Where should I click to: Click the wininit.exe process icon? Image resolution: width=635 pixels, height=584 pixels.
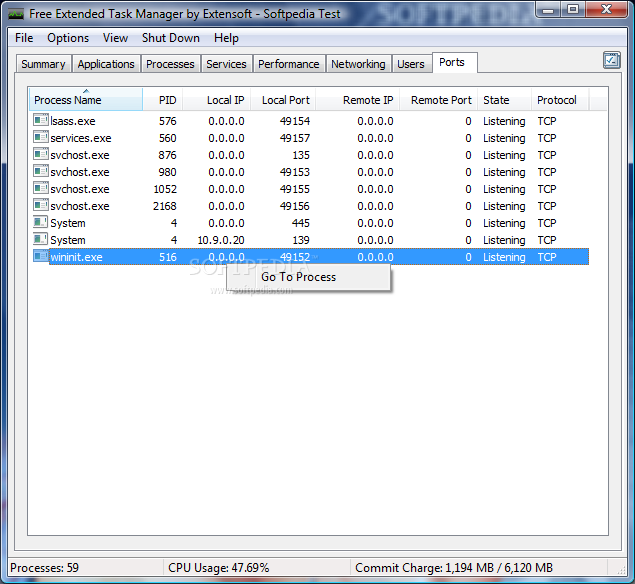click(40, 256)
